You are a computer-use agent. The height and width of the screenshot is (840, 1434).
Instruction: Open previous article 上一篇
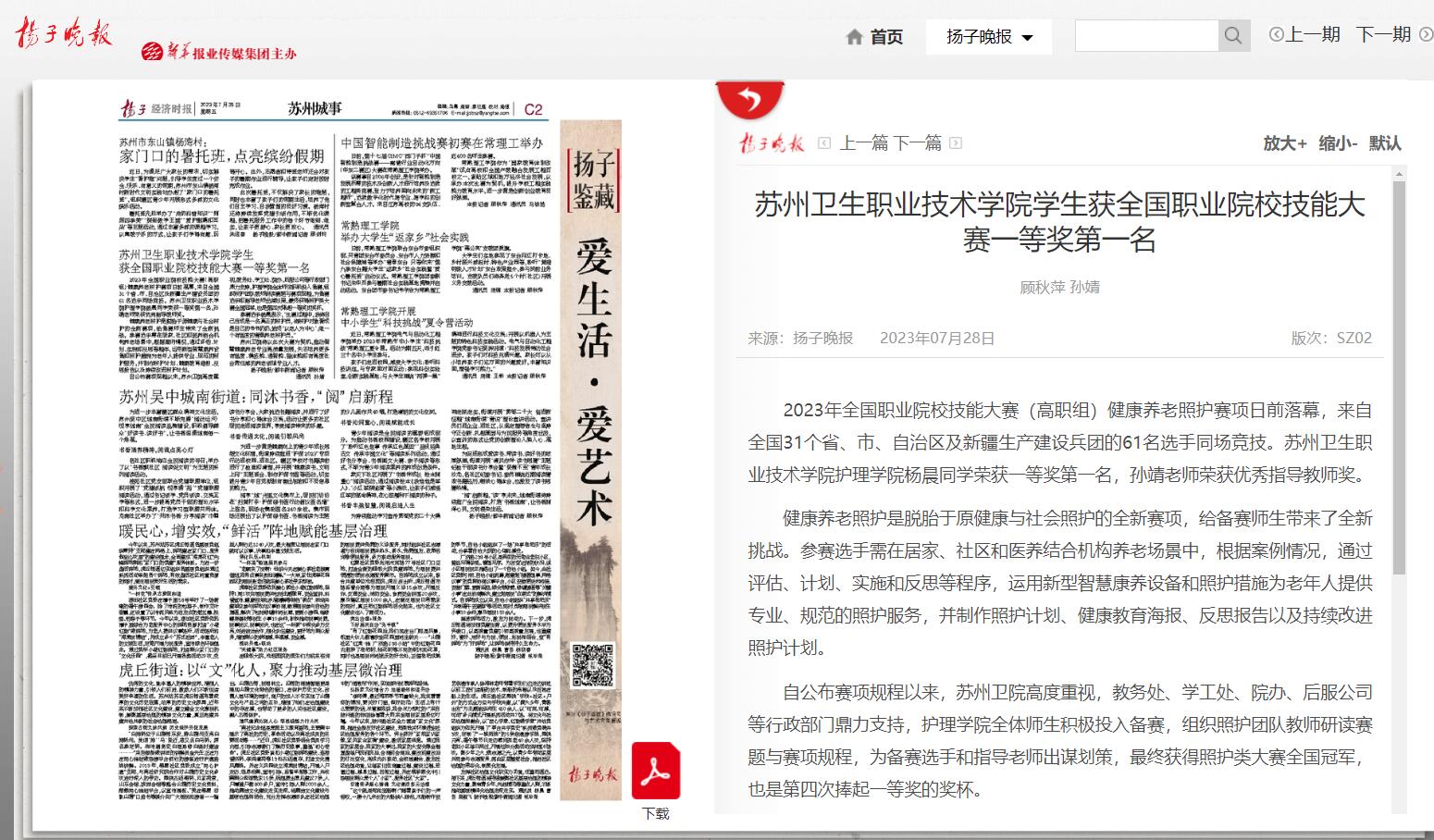[x=863, y=143]
